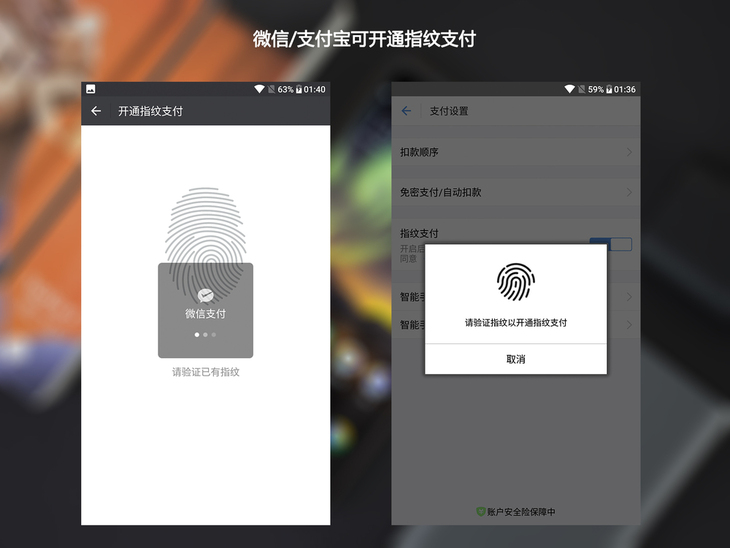This screenshot has width=730, height=548.
Task: Tap Wi-Fi icon beside the 63% battery
Action: click(x=259, y=89)
